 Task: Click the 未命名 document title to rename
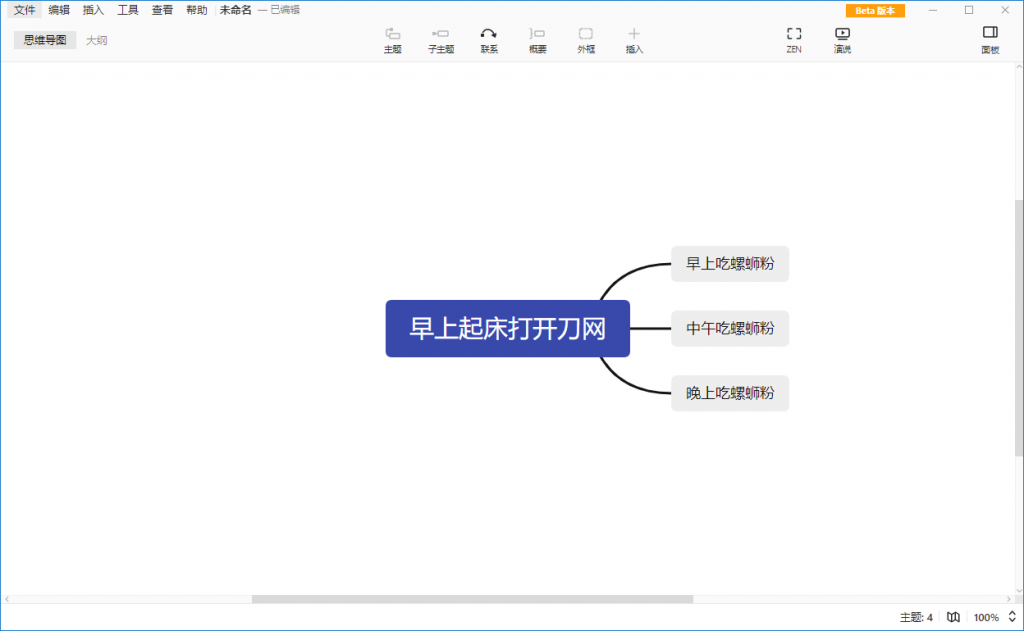tap(234, 9)
